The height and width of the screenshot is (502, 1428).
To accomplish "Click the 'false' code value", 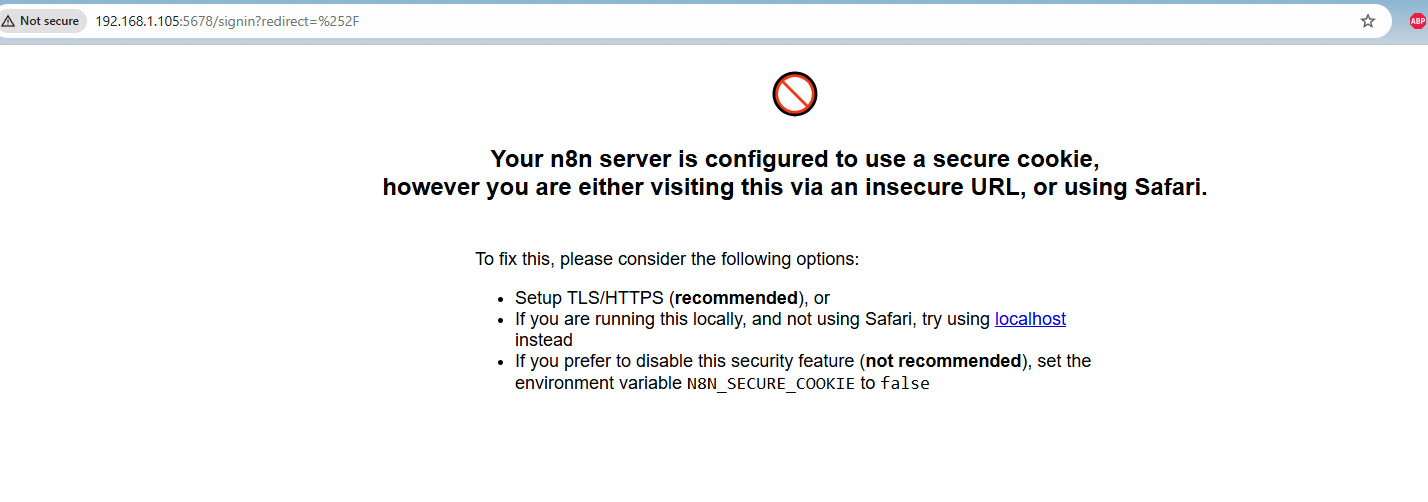I will 905,383.
